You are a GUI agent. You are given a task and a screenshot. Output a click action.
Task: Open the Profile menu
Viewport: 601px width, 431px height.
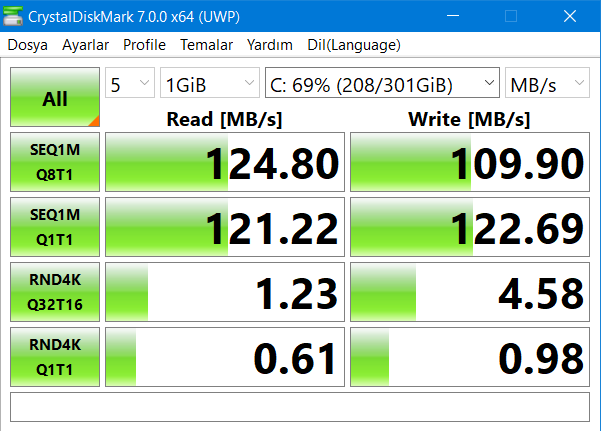[144, 45]
